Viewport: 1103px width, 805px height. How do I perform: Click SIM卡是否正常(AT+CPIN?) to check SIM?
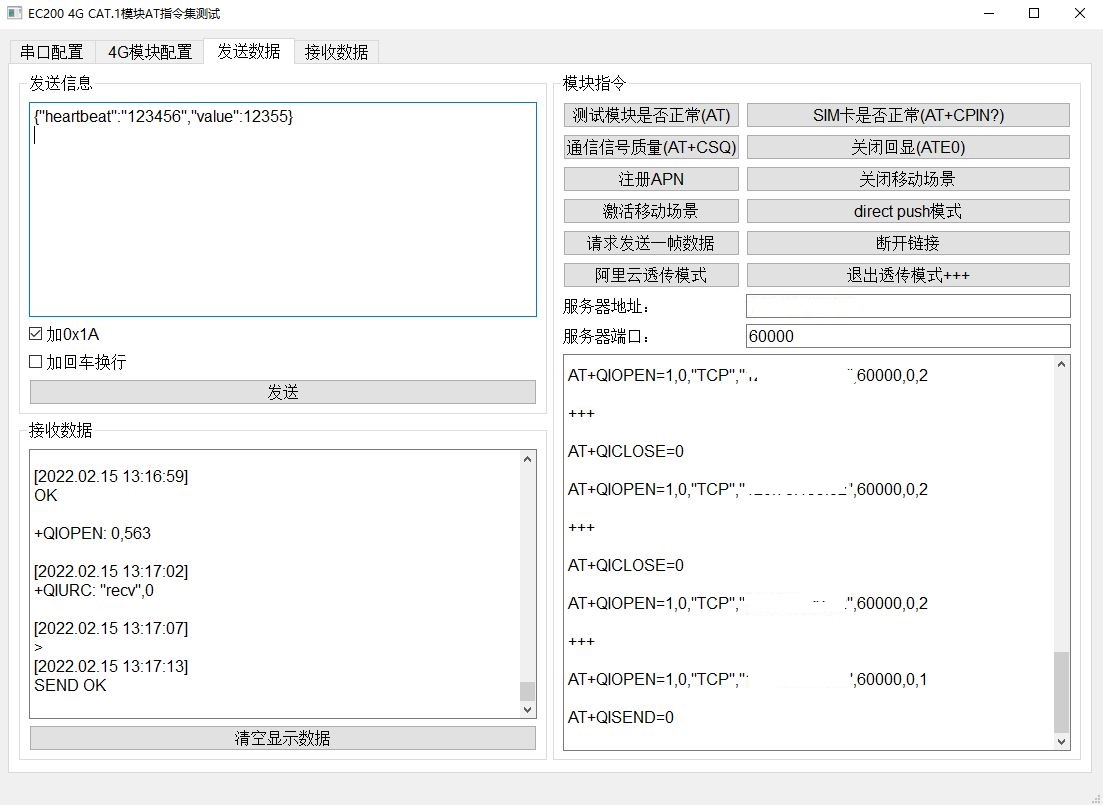907,115
